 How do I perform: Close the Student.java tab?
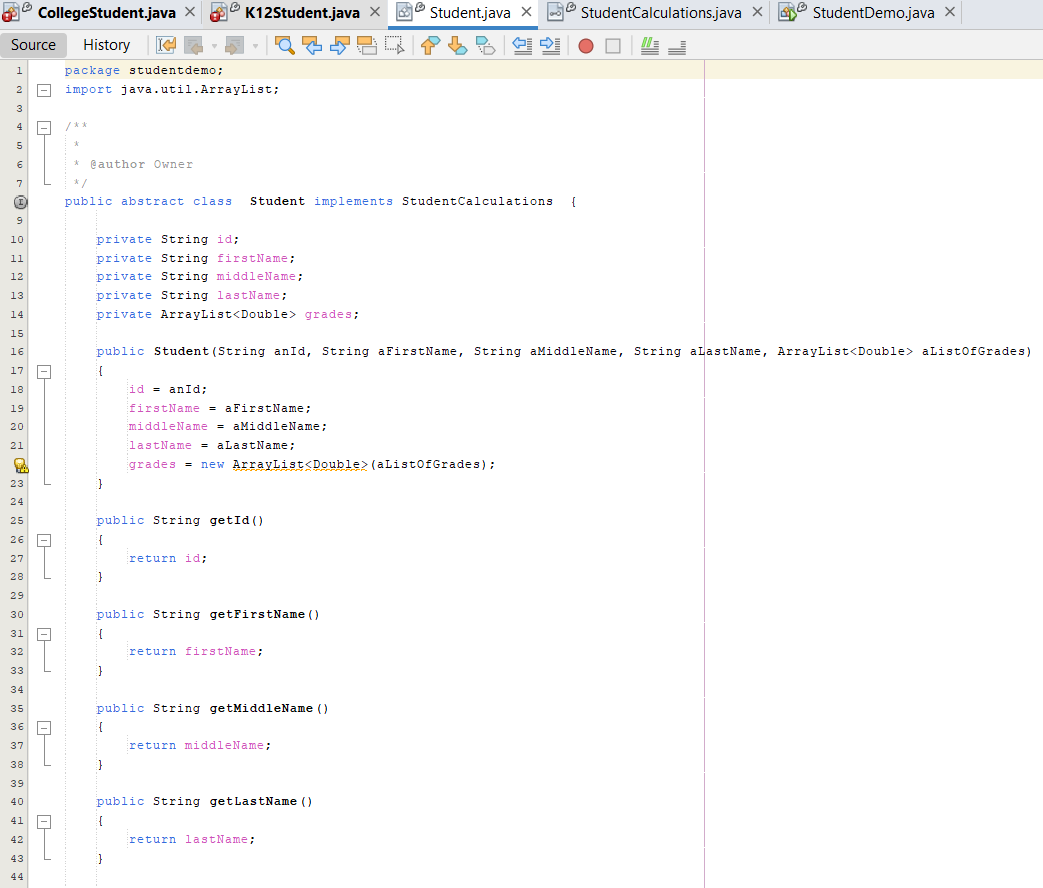point(526,12)
